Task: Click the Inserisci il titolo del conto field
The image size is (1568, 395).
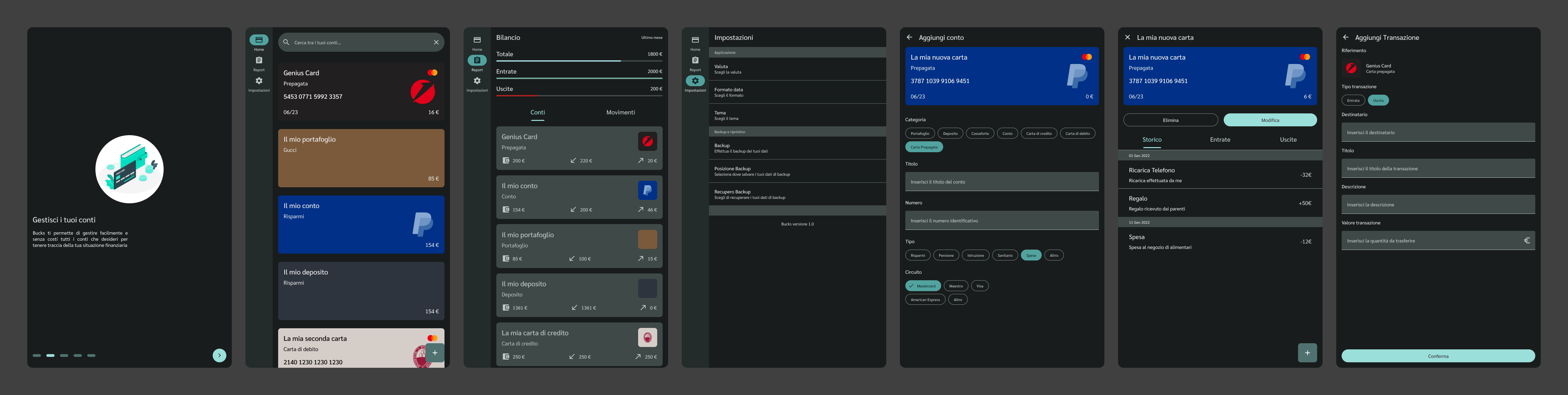Action: [1001, 181]
